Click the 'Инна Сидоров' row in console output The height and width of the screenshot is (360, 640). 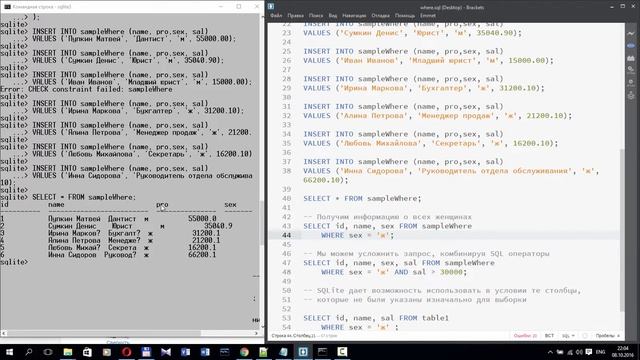click(108, 255)
